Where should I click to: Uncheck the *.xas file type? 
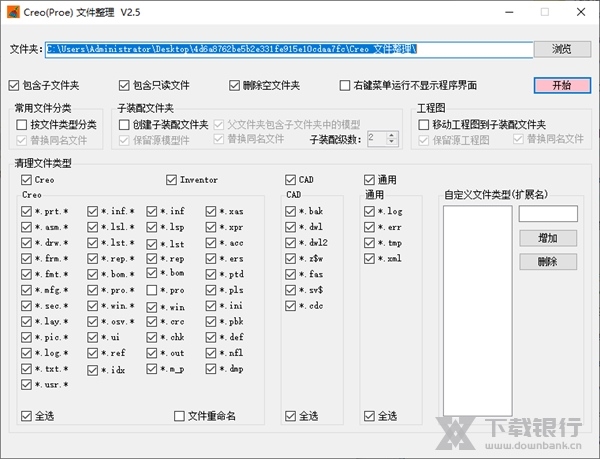point(211,212)
